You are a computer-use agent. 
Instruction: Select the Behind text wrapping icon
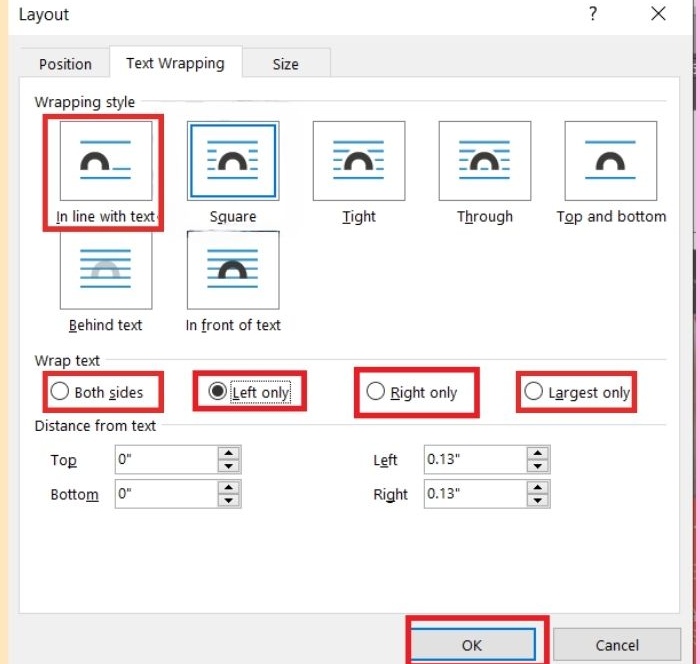coord(106,270)
